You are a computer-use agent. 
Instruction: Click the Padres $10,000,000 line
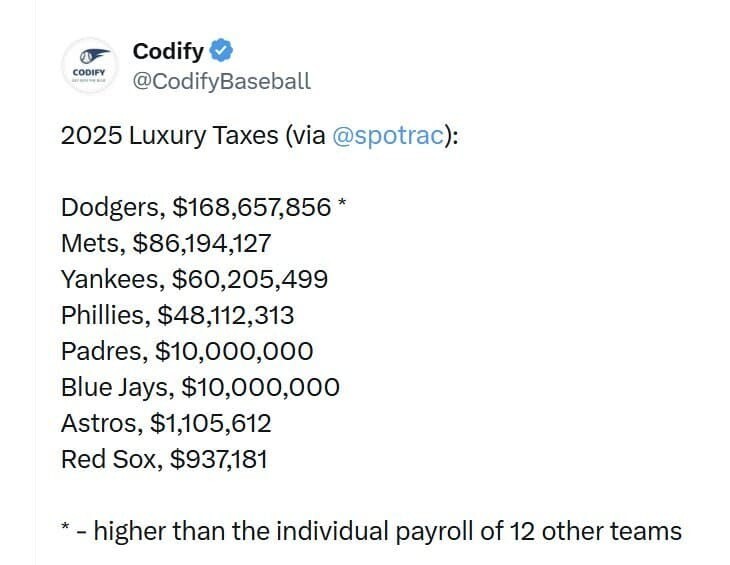187,351
